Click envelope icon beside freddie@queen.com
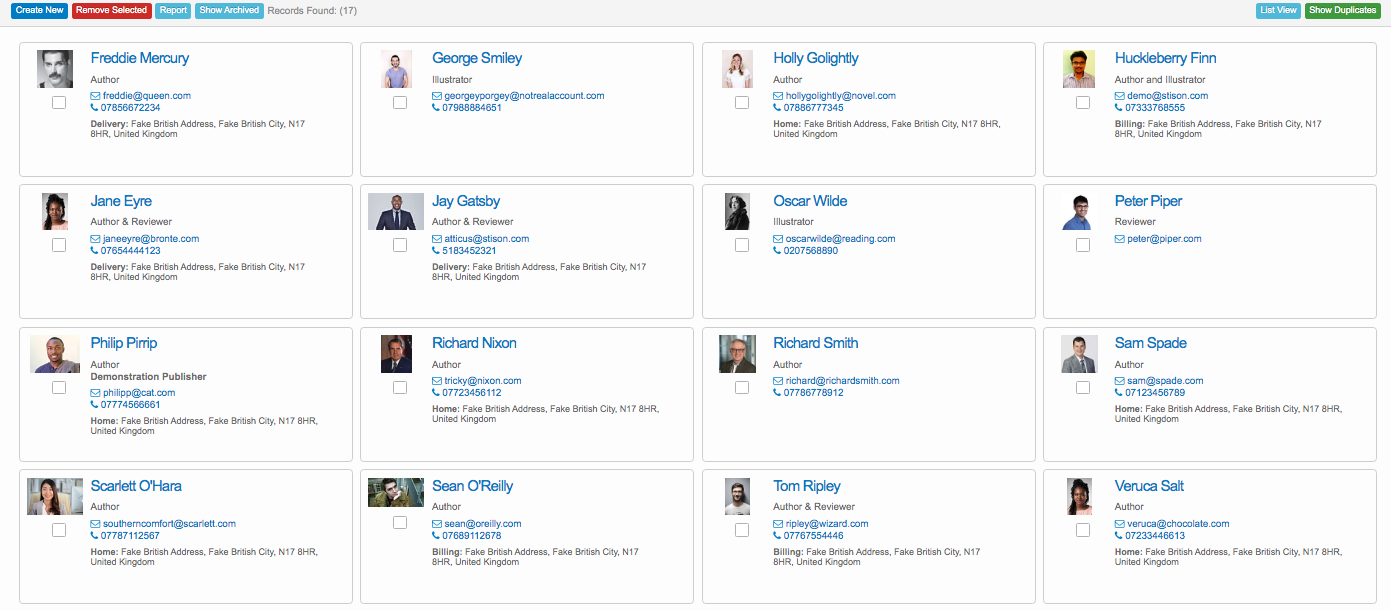 pyautogui.click(x=95, y=96)
